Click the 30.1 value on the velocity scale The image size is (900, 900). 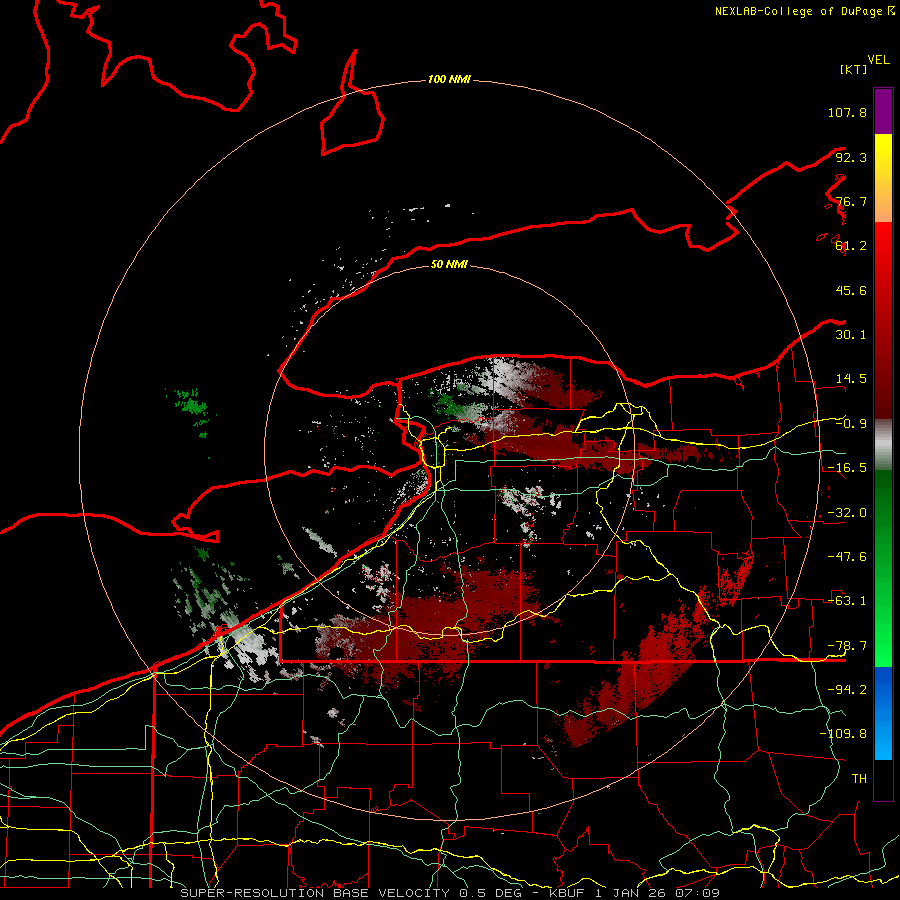[851, 335]
